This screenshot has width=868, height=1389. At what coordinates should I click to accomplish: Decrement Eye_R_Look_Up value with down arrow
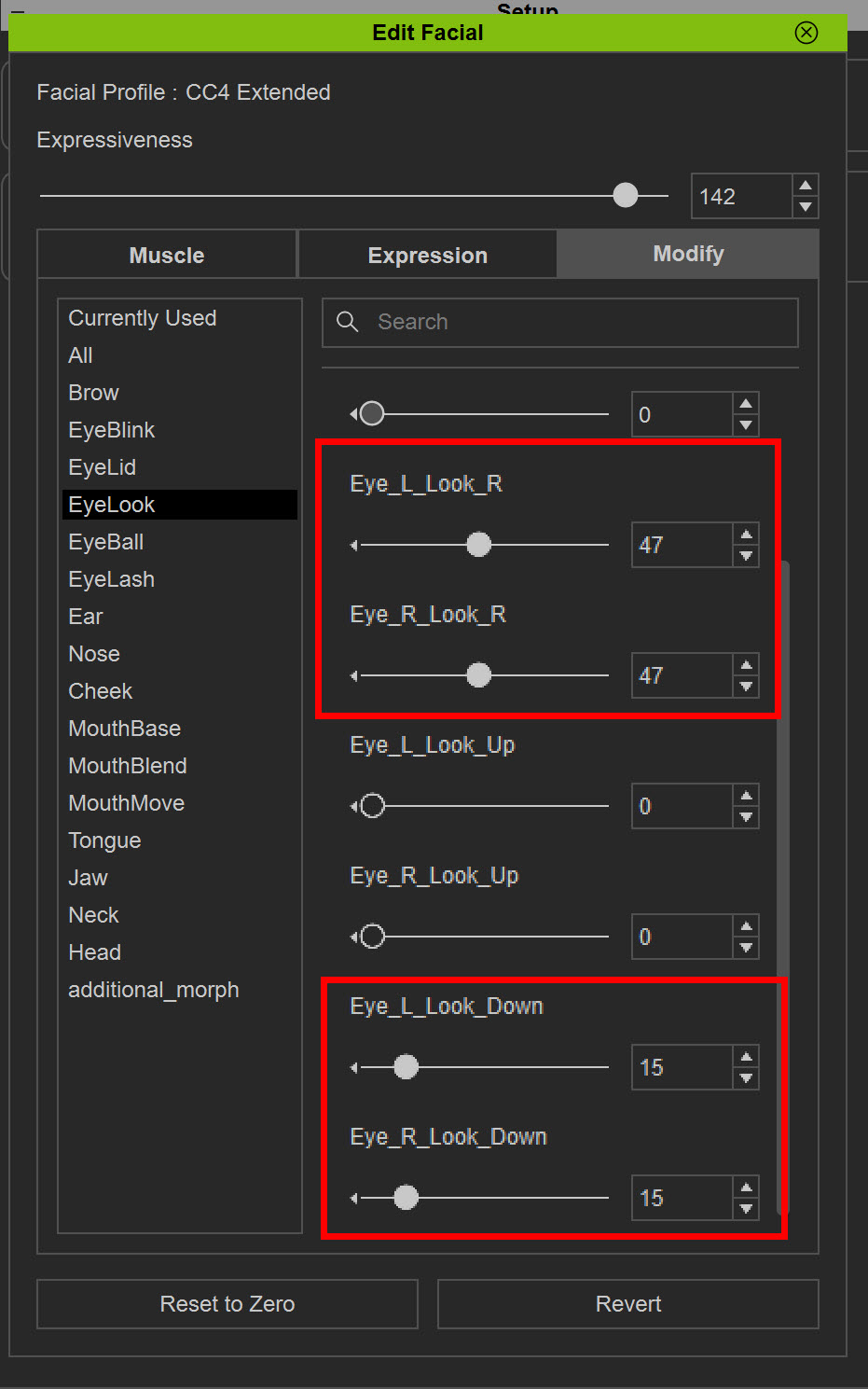[746, 948]
